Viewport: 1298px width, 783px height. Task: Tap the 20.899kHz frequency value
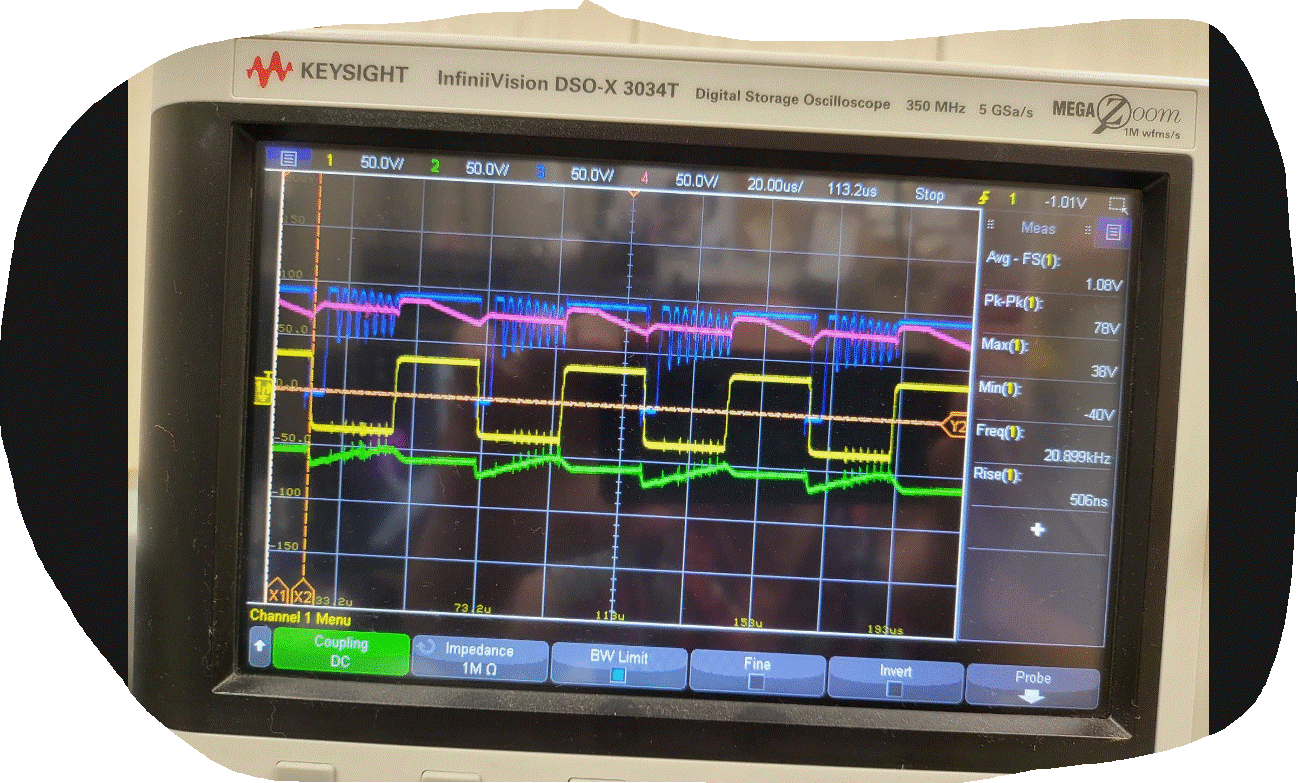click(x=1077, y=456)
